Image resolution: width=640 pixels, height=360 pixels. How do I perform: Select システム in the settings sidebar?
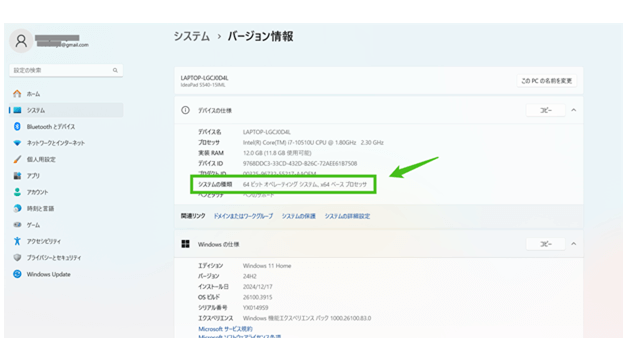[66, 110]
